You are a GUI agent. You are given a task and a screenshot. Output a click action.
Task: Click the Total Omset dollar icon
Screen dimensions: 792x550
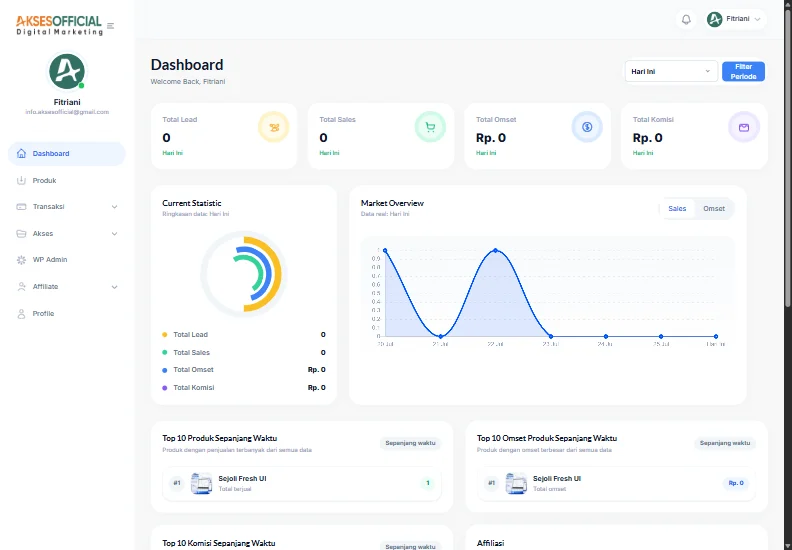point(587,127)
